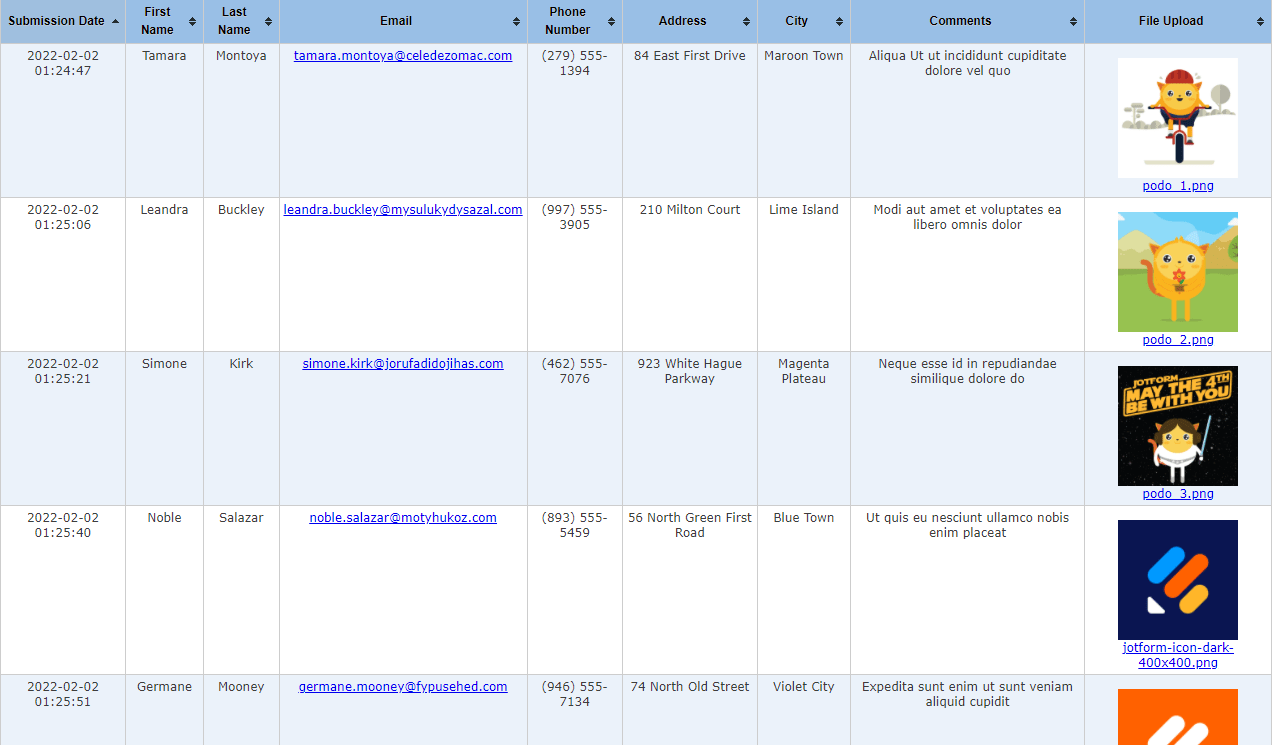Open the podo_1.png file link
The image size is (1272, 745).
tap(1177, 185)
